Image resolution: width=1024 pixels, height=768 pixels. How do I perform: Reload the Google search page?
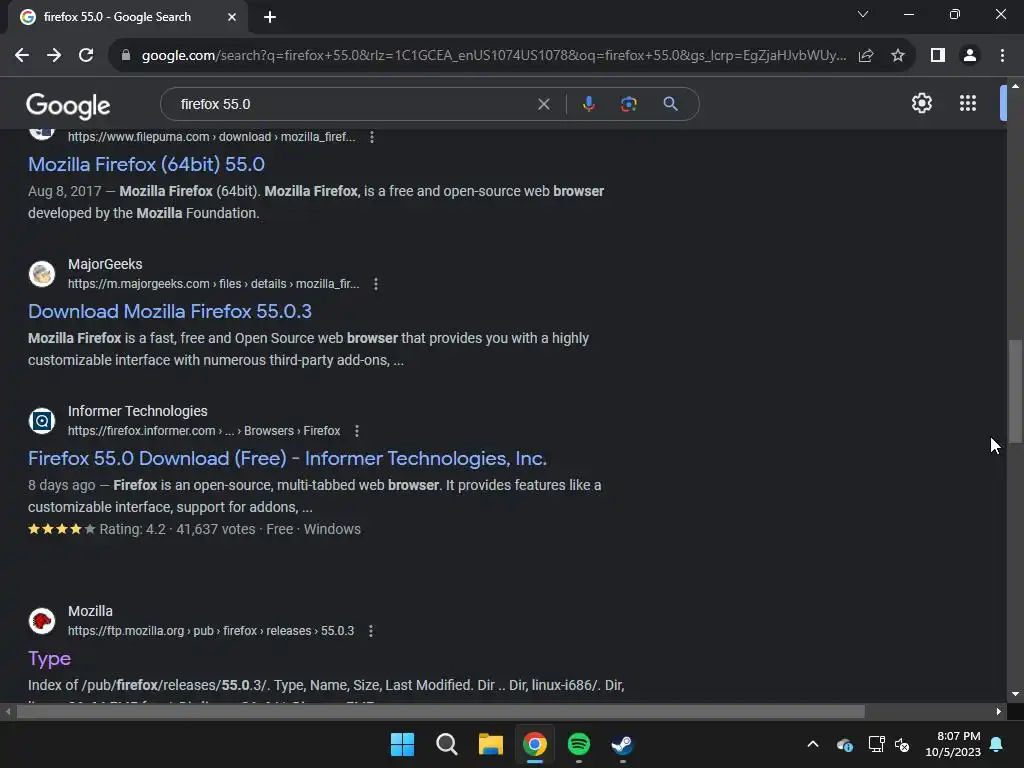pos(86,56)
